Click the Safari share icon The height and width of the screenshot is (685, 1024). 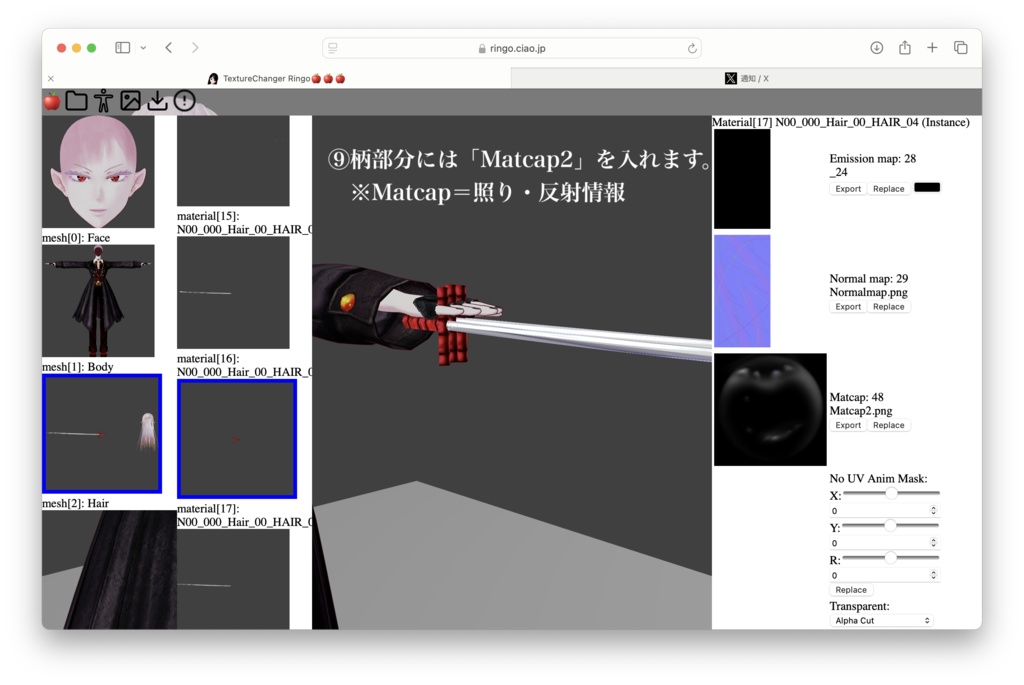tap(905, 47)
